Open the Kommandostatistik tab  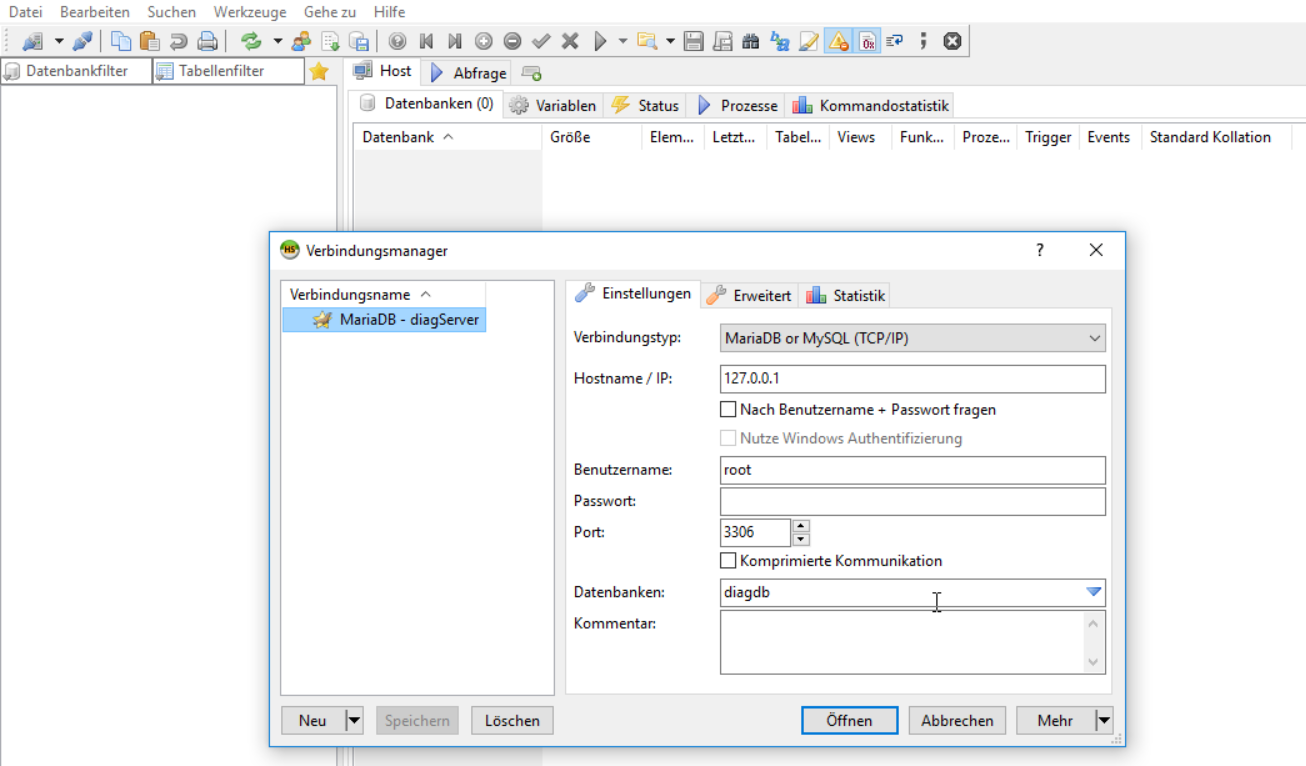click(x=870, y=105)
